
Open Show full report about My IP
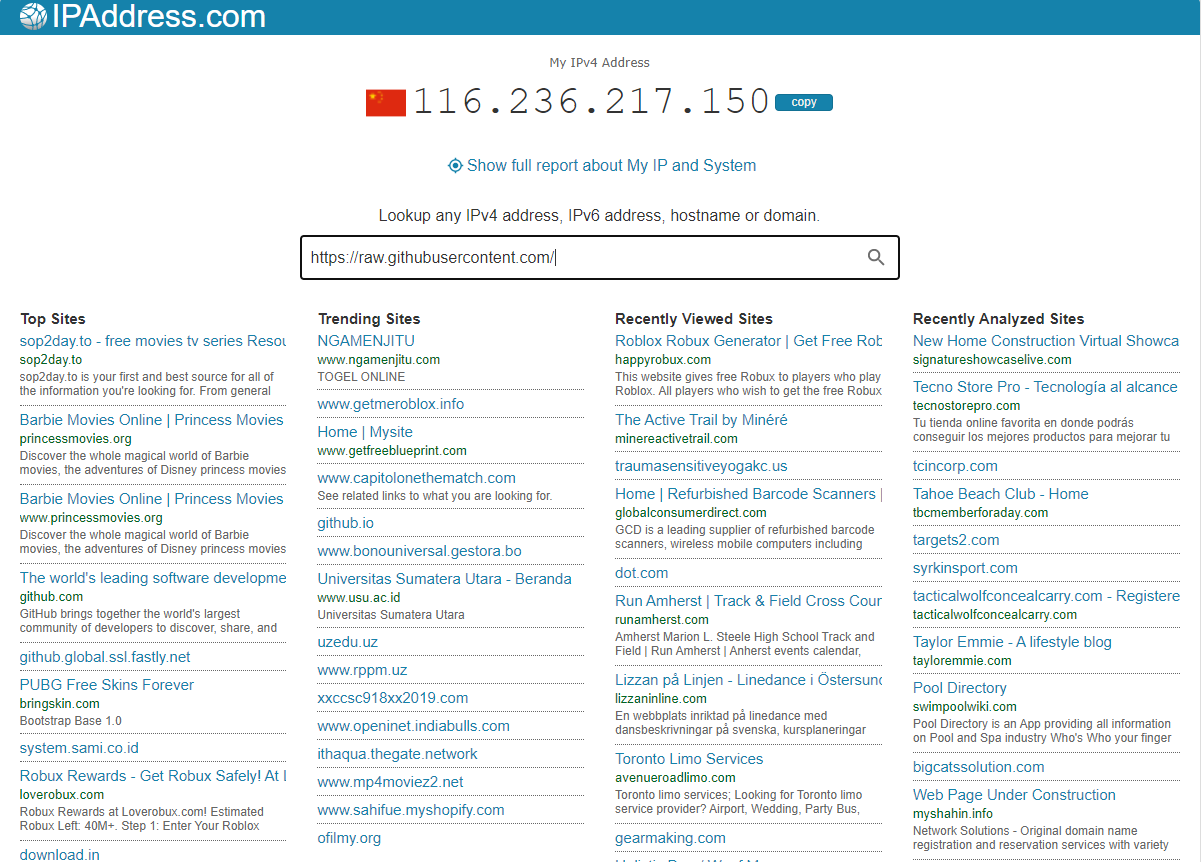click(611, 166)
